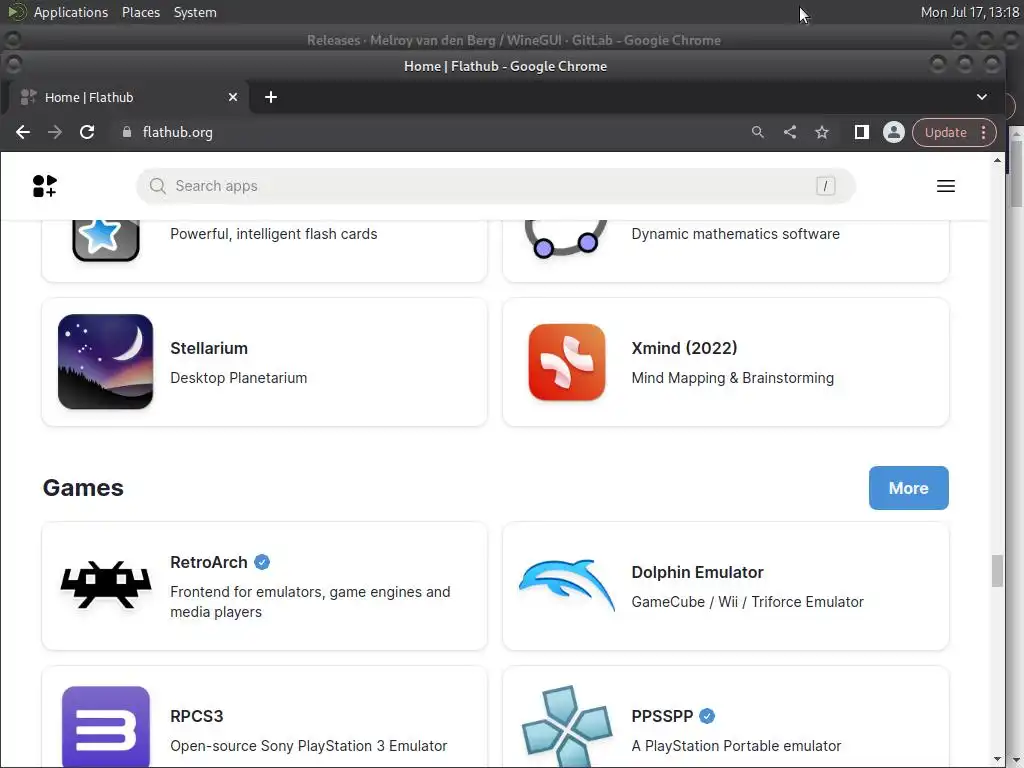
Task: Click the PPSSPP blue cross icon
Action: pyautogui.click(x=567, y=726)
